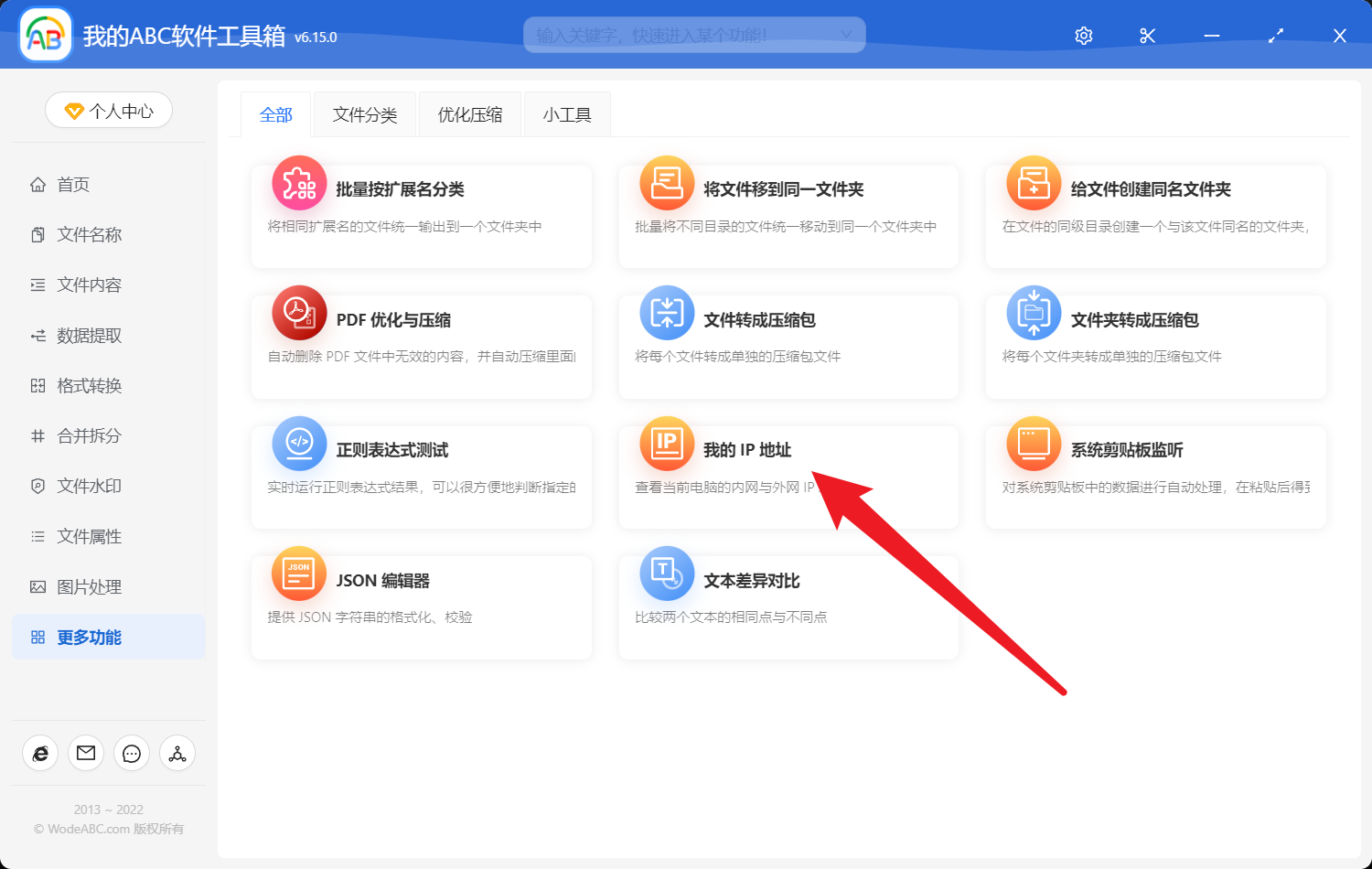Expand the search box dropdown arrow
1372x869 pixels.
846,35
